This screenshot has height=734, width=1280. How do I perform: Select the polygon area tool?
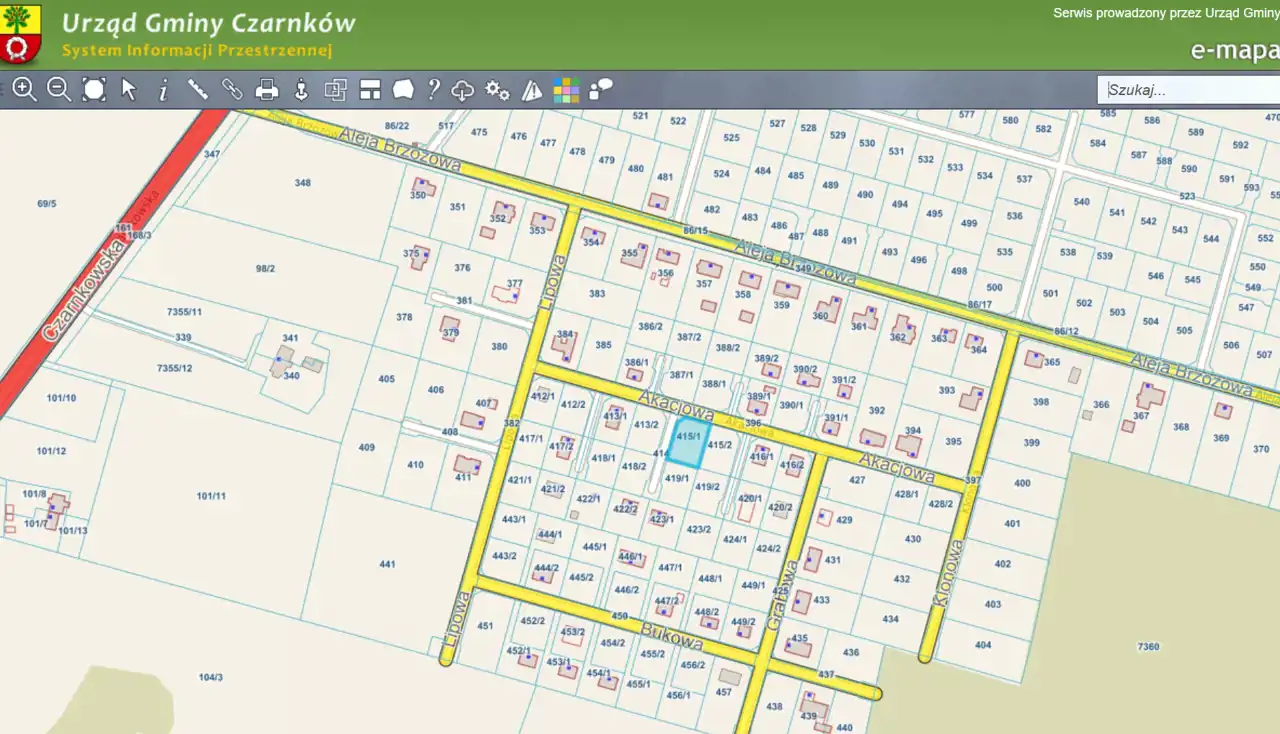[403, 90]
